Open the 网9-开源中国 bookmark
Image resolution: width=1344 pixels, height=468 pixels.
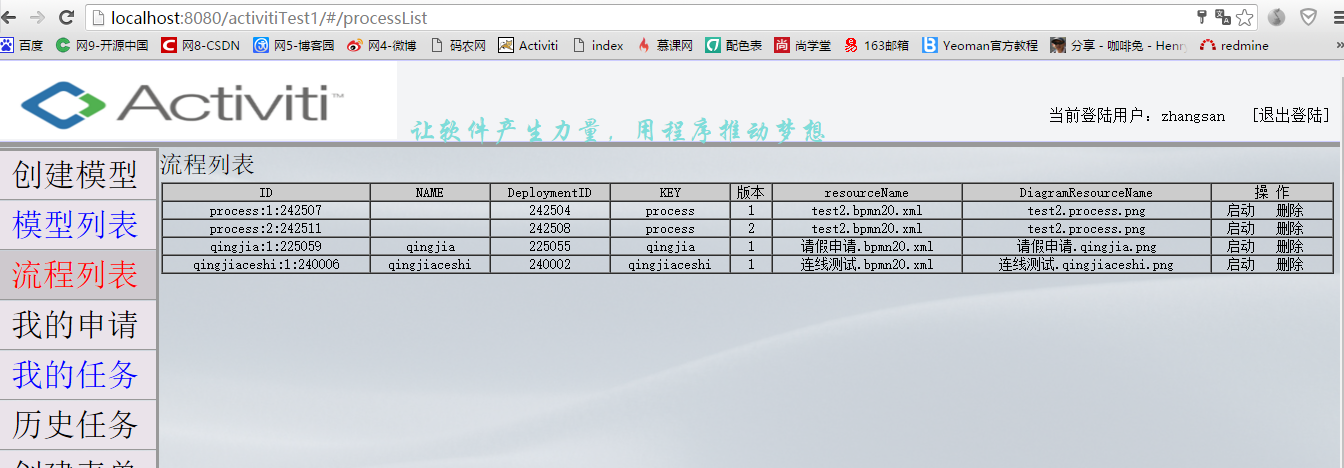(x=102, y=45)
